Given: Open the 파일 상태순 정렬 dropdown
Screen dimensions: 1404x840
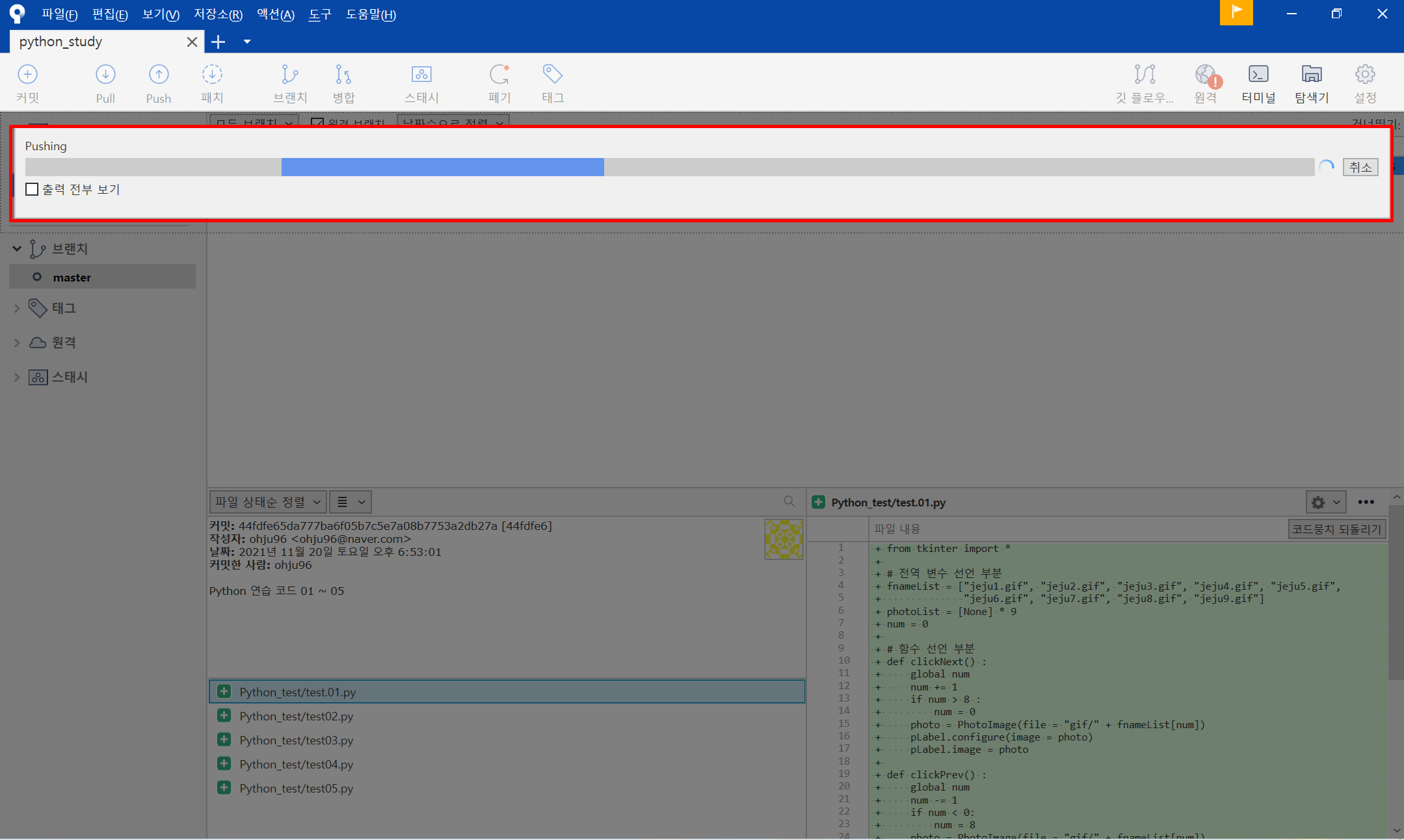Looking at the screenshot, I should [267, 502].
